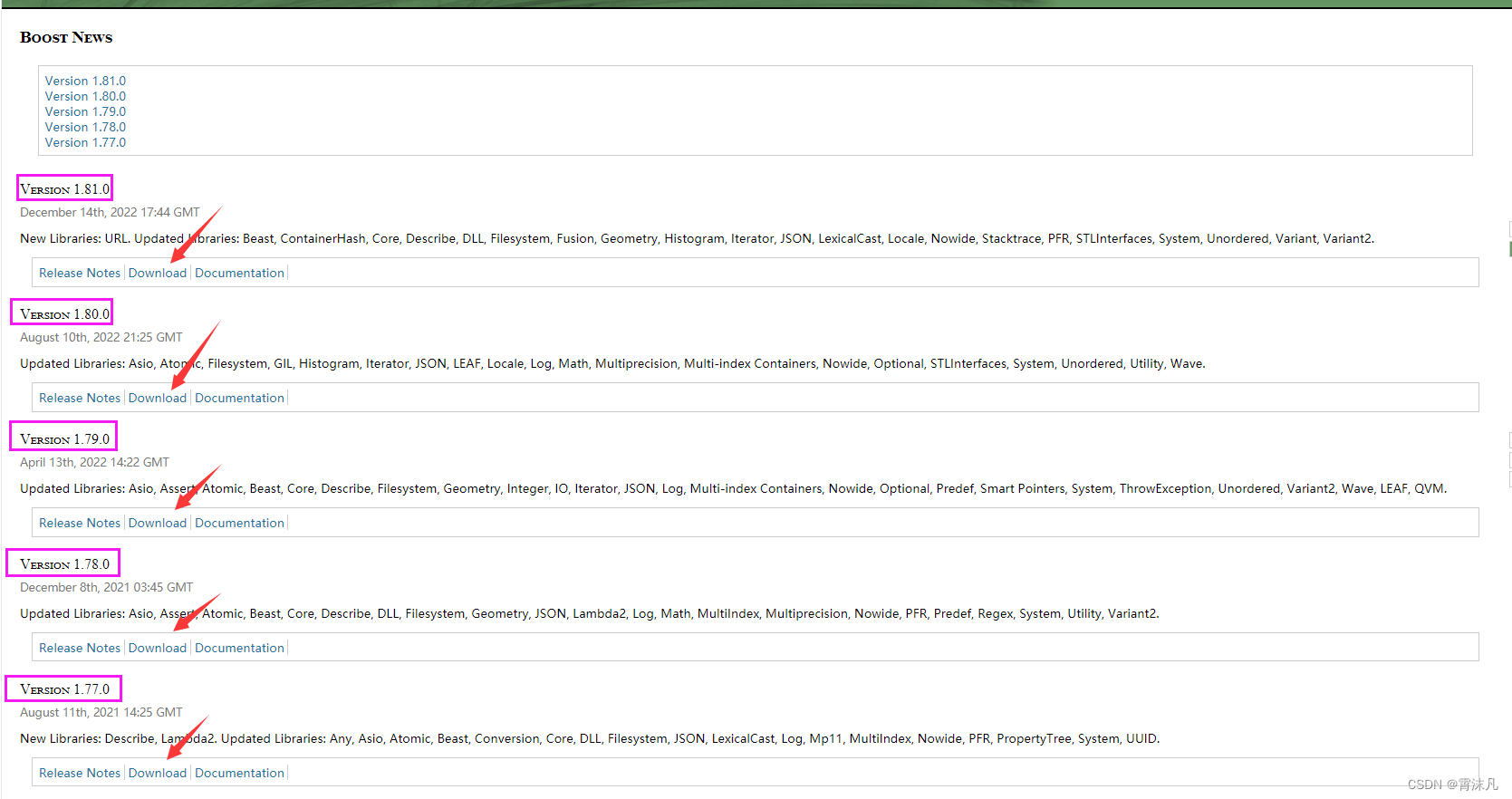The width and height of the screenshot is (1512, 799).
Task: Click the Version 1.80.0 section heading
Action: click(x=65, y=314)
